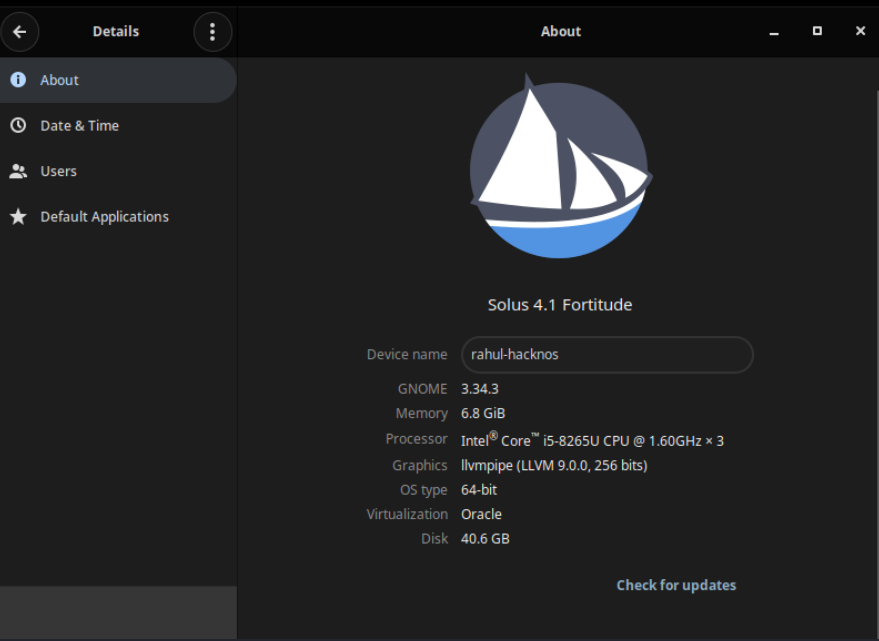879x641 pixels.
Task: Click the Details header title
Action: [x=115, y=31]
